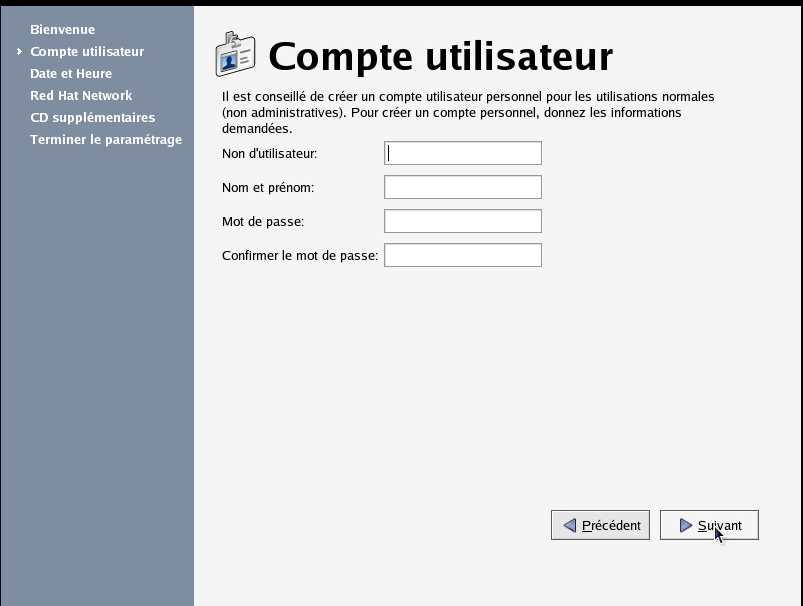The height and width of the screenshot is (606, 803).
Task: Click the Mot de passe label
Action: [263, 221]
